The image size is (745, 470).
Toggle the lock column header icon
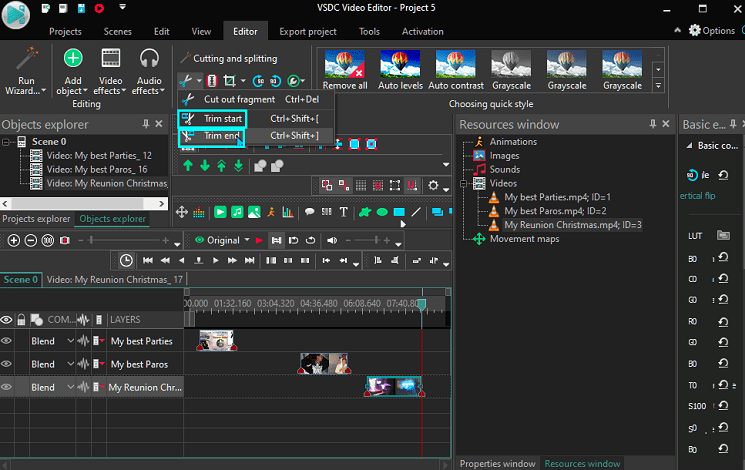(21, 319)
